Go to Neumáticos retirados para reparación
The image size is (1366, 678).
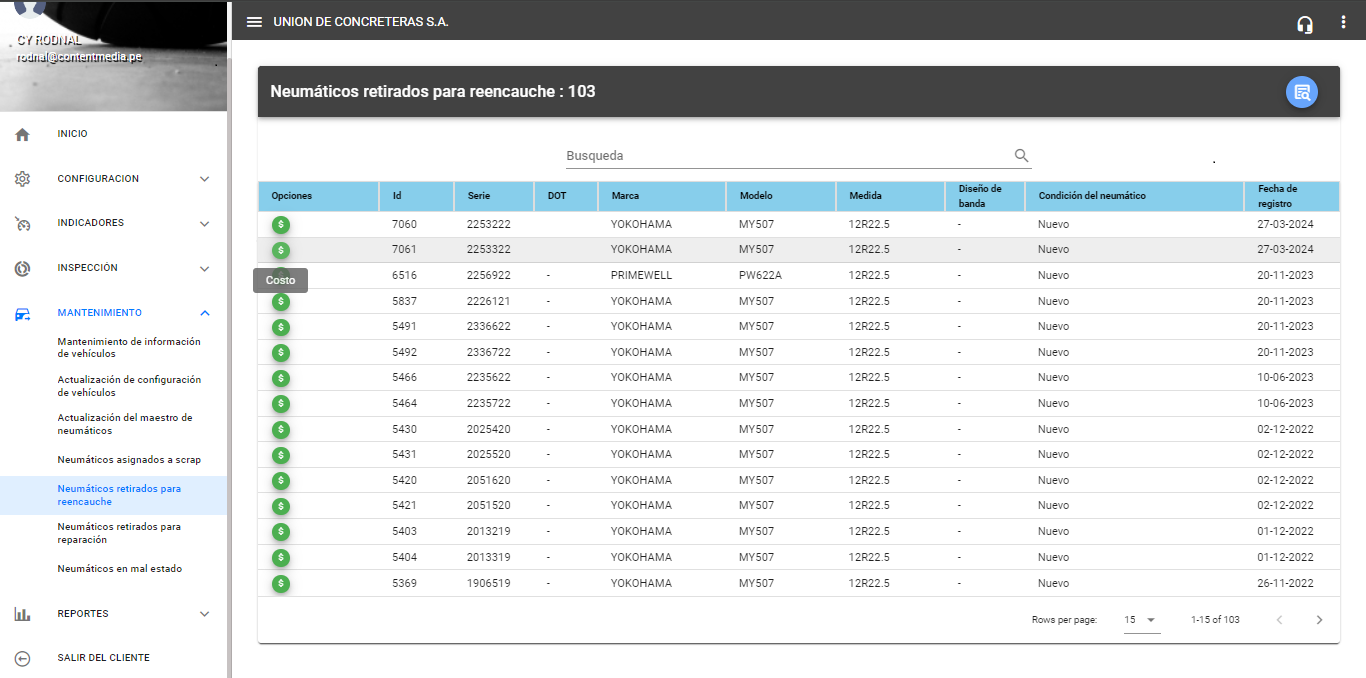(119, 533)
